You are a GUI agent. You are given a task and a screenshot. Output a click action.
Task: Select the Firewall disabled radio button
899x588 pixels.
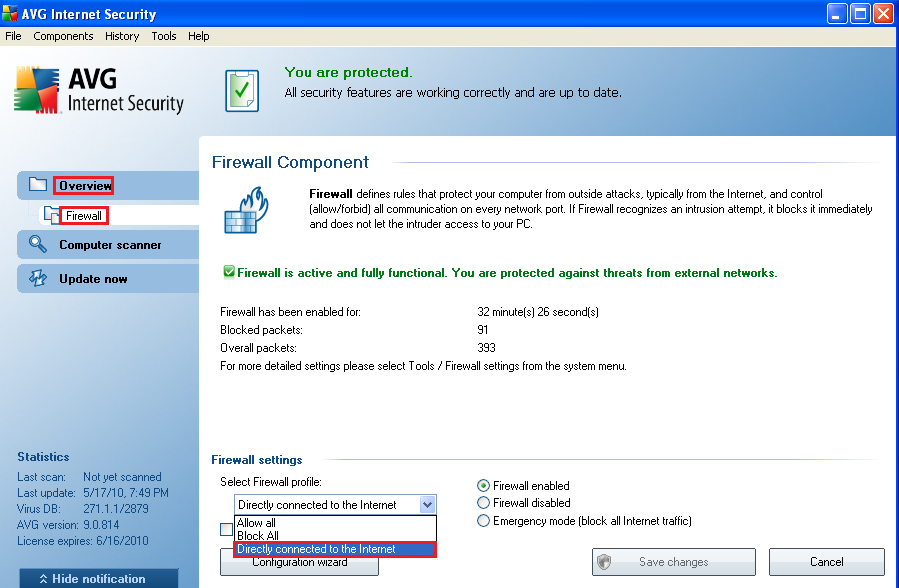(x=483, y=503)
